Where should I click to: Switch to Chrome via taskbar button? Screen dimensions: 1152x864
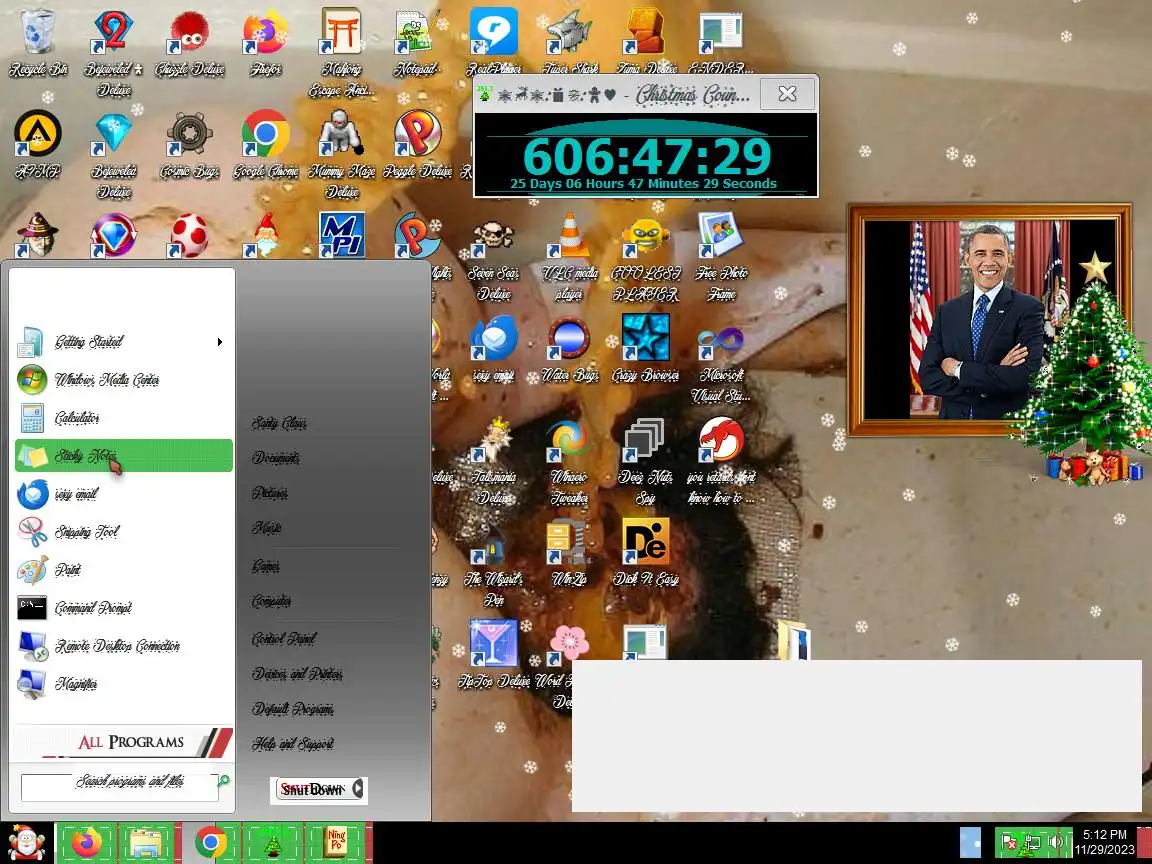[x=211, y=843]
